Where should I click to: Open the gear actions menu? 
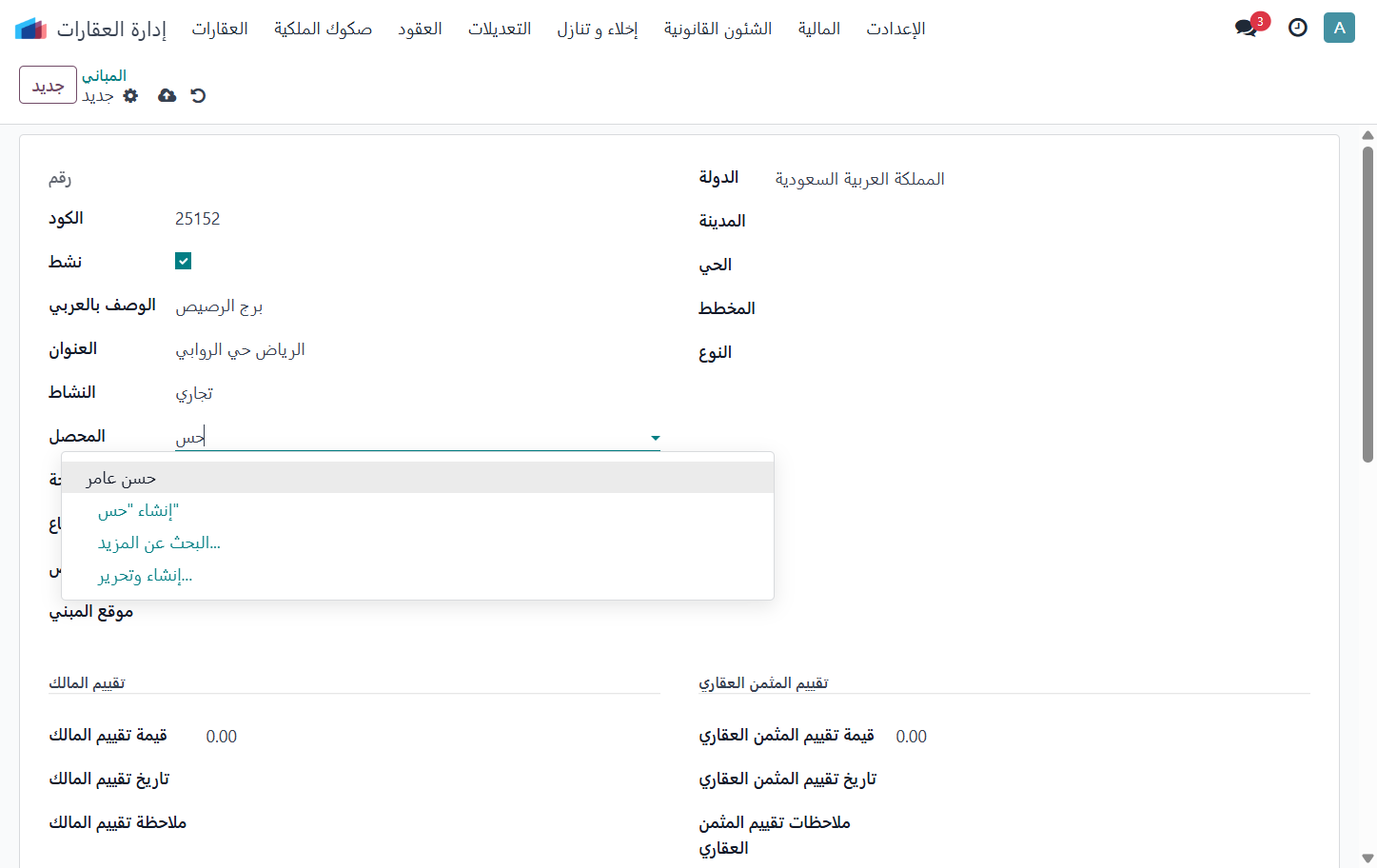[x=130, y=95]
